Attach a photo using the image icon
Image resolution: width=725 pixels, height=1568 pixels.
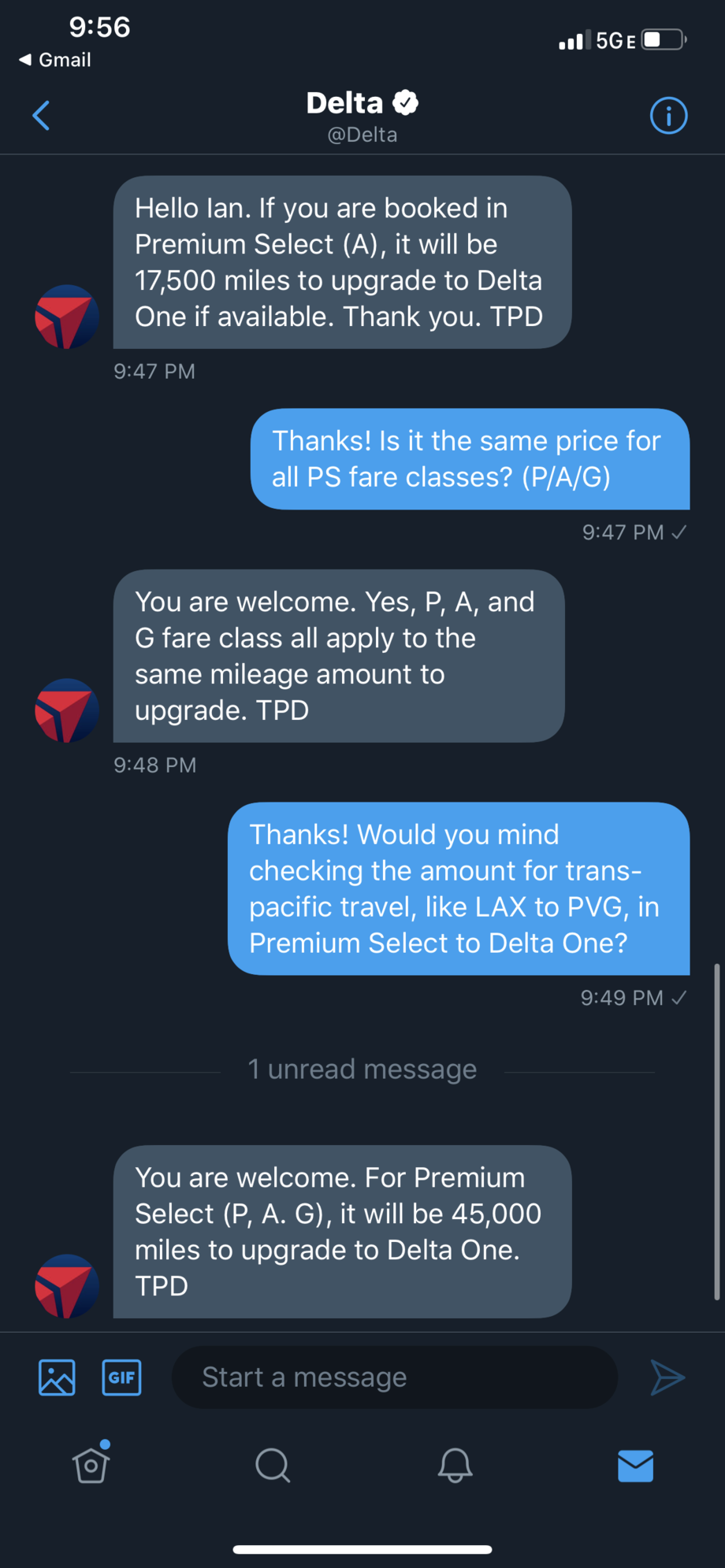[x=57, y=1377]
